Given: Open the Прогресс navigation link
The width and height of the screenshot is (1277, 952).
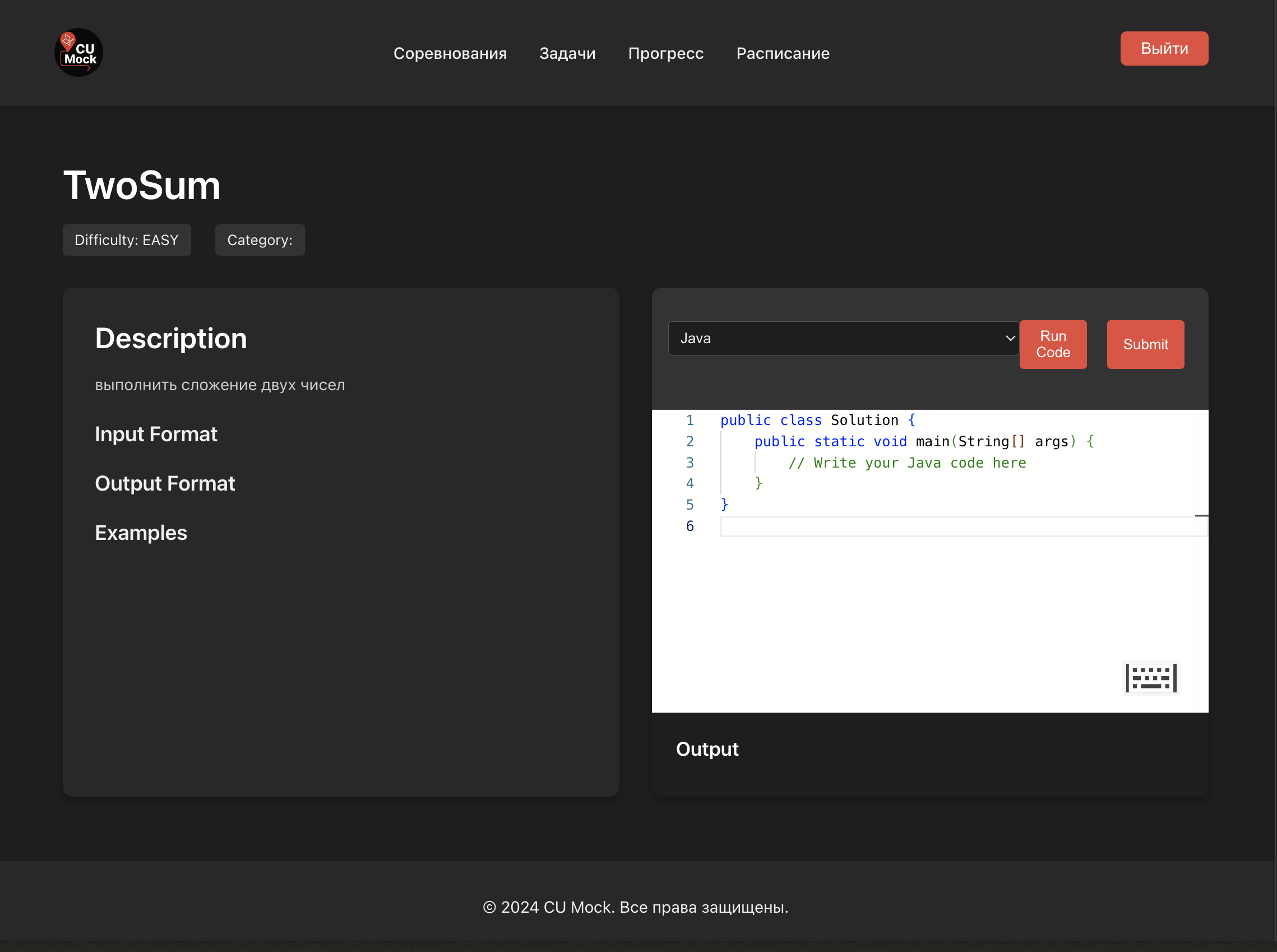Looking at the screenshot, I should pyautogui.click(x=665, y=53).
